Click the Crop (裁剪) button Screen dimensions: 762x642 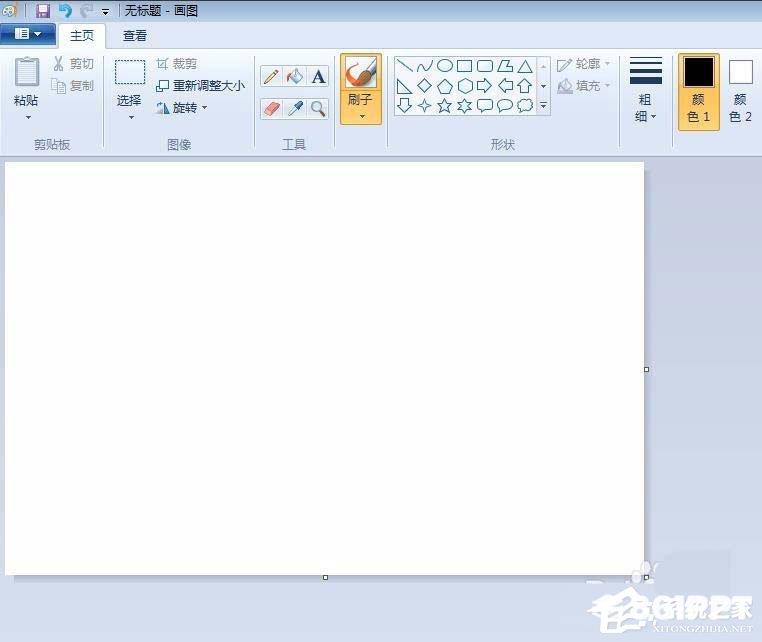[x=176, y=64]
